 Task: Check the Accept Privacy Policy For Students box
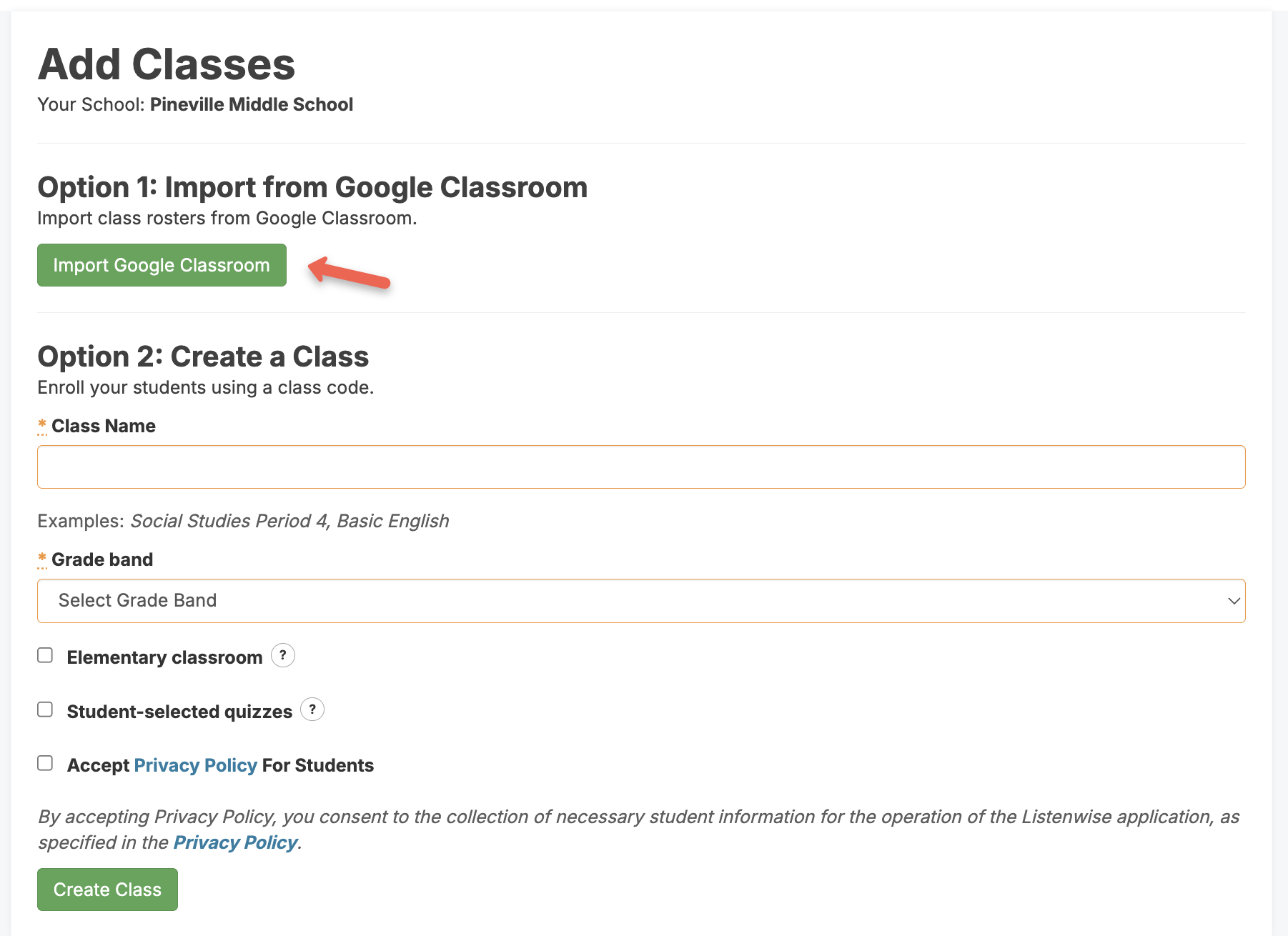click(45, 763)
